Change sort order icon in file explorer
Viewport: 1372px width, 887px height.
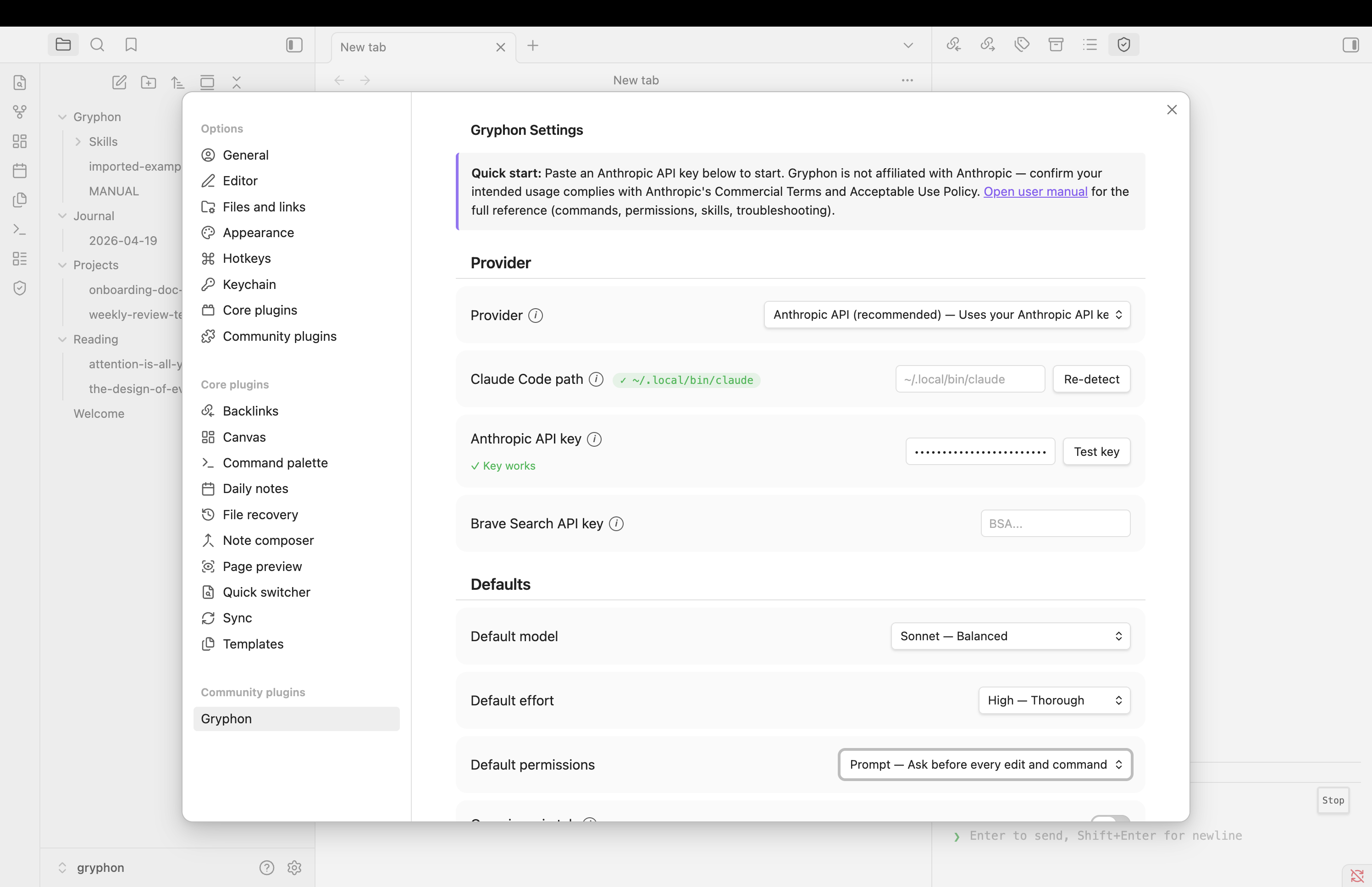coord(178,83)
